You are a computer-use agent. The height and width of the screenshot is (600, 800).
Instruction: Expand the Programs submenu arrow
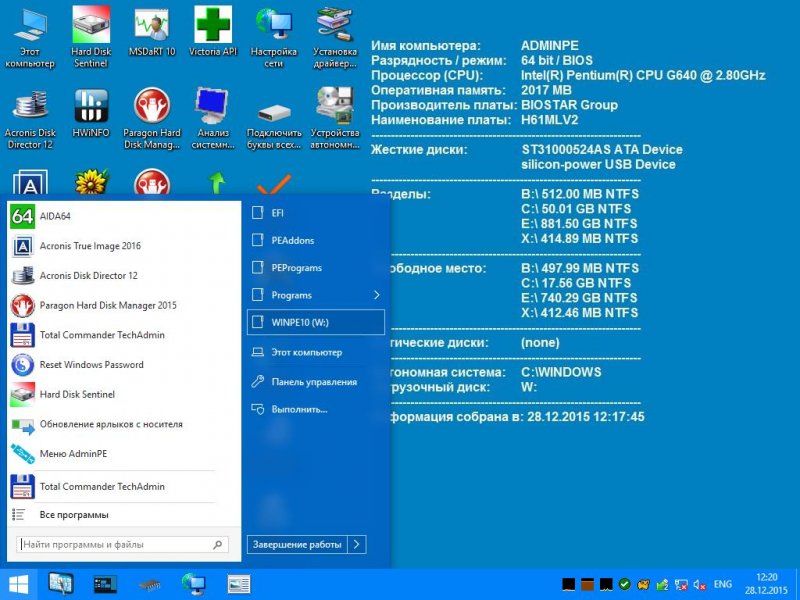click(377, 295)
